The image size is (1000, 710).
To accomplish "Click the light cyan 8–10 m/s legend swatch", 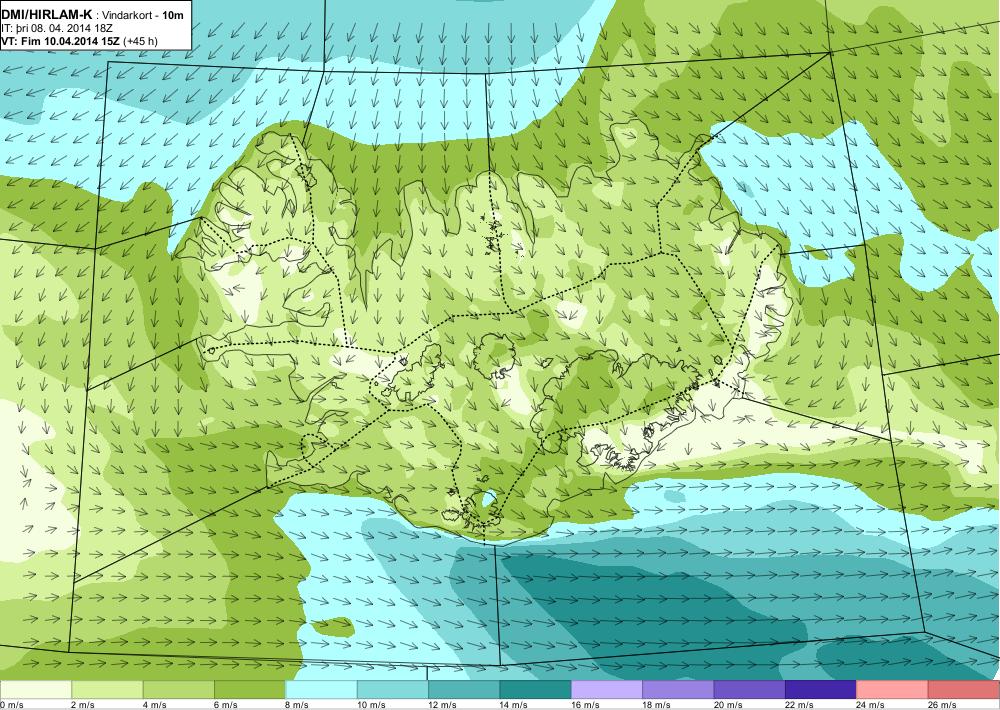I will coord(321,690).
